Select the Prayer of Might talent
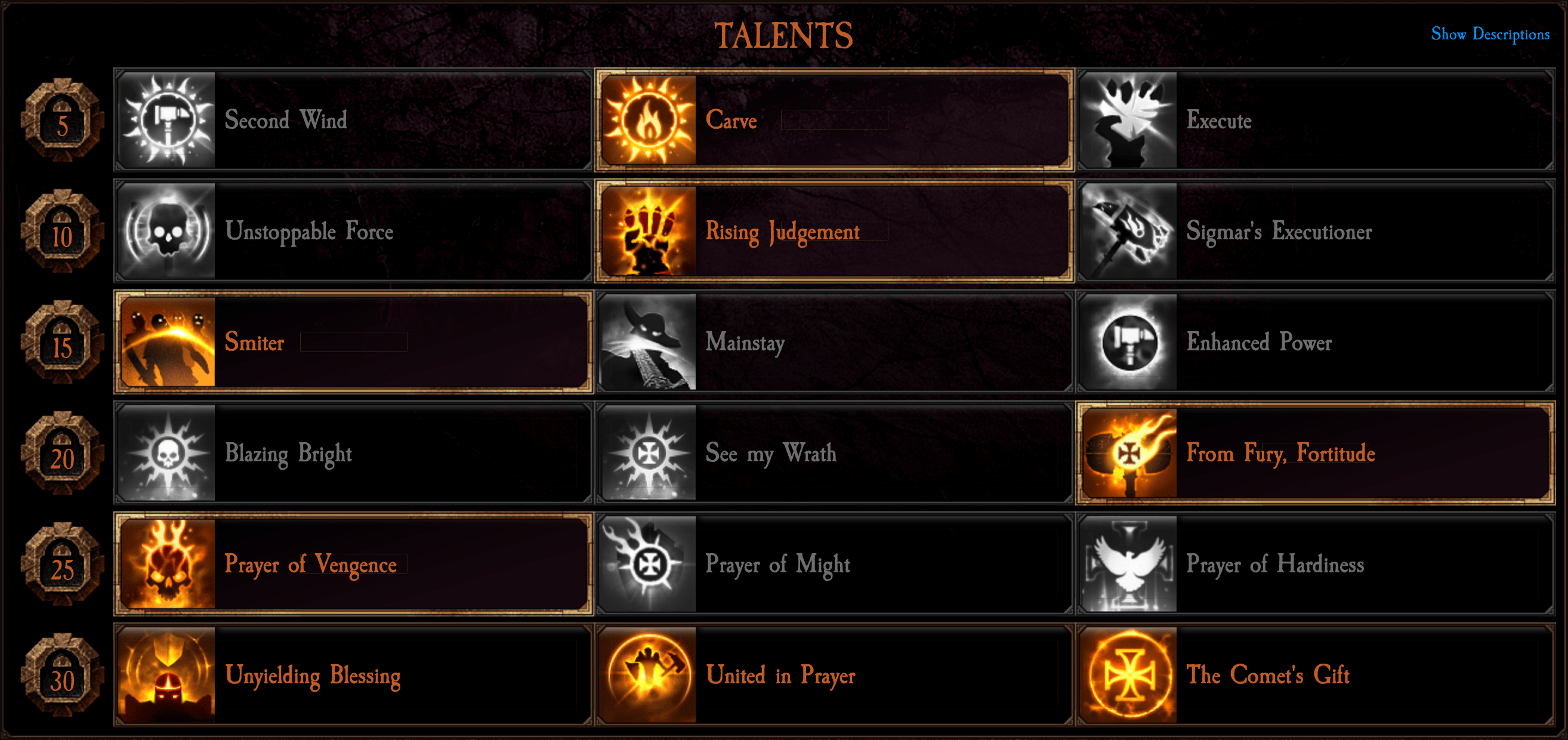The height and width of the screenshot is (740, 1568). click(835, 564)
